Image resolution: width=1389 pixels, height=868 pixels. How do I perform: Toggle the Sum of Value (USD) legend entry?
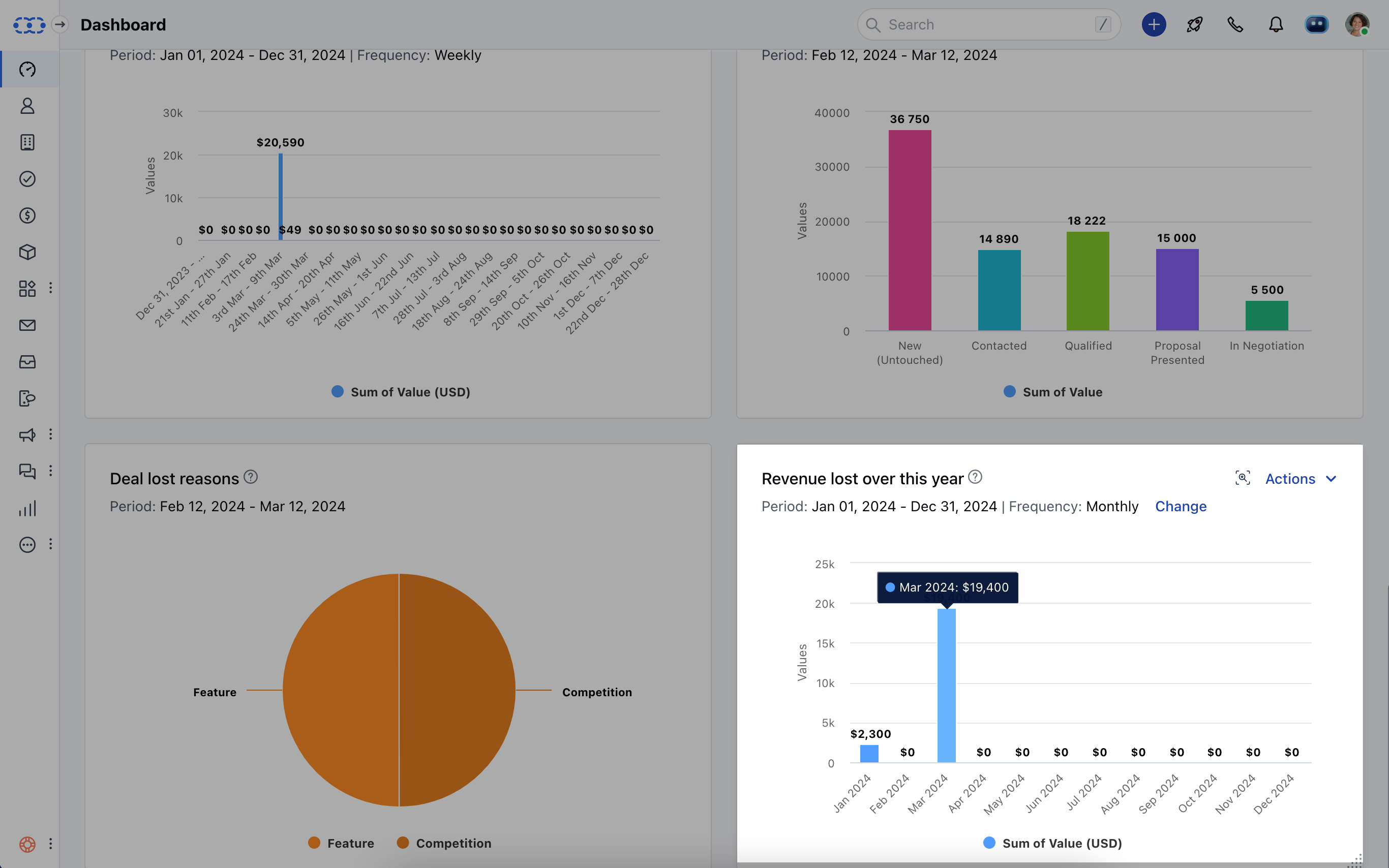point(400,392)
